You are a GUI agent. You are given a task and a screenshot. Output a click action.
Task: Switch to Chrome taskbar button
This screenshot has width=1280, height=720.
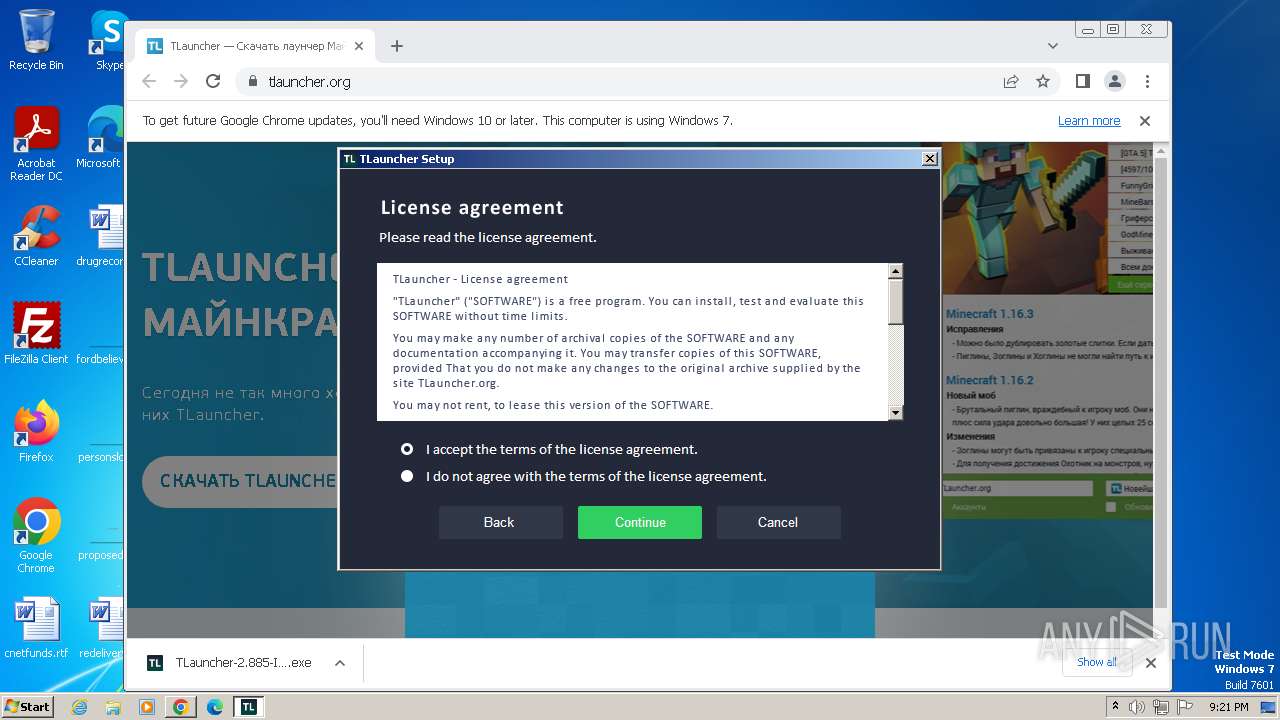(x=181, y=707)
